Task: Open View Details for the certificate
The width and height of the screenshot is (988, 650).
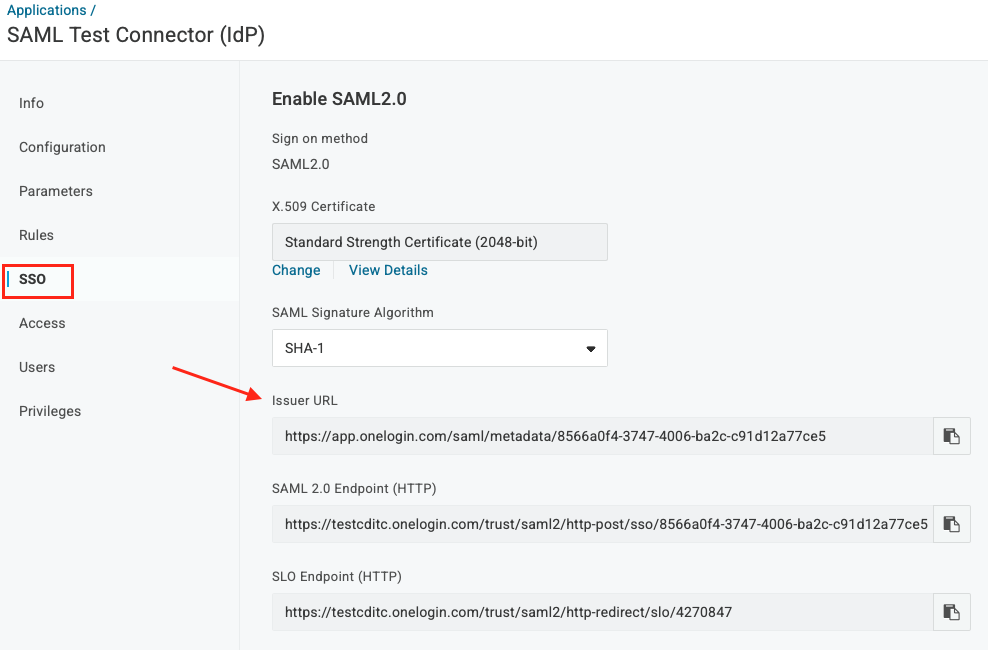Action: pos(388,270)
